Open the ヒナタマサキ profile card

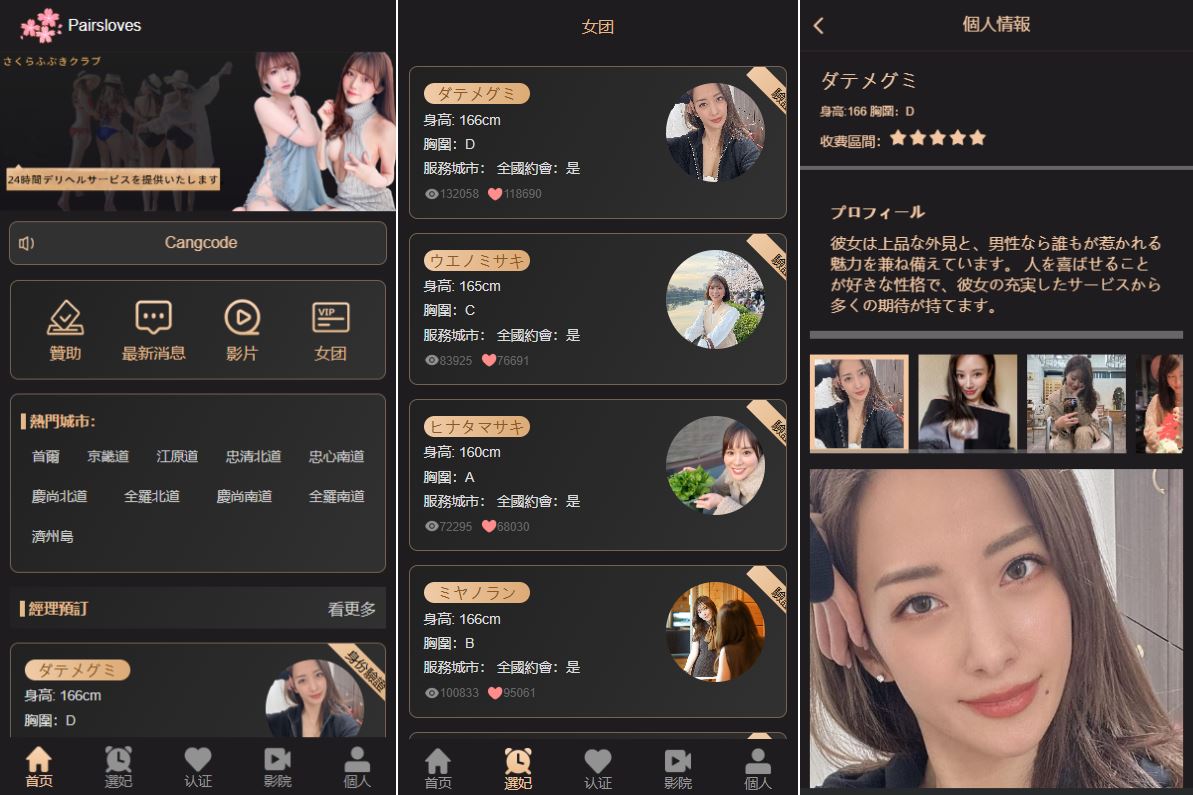(597, 475)
